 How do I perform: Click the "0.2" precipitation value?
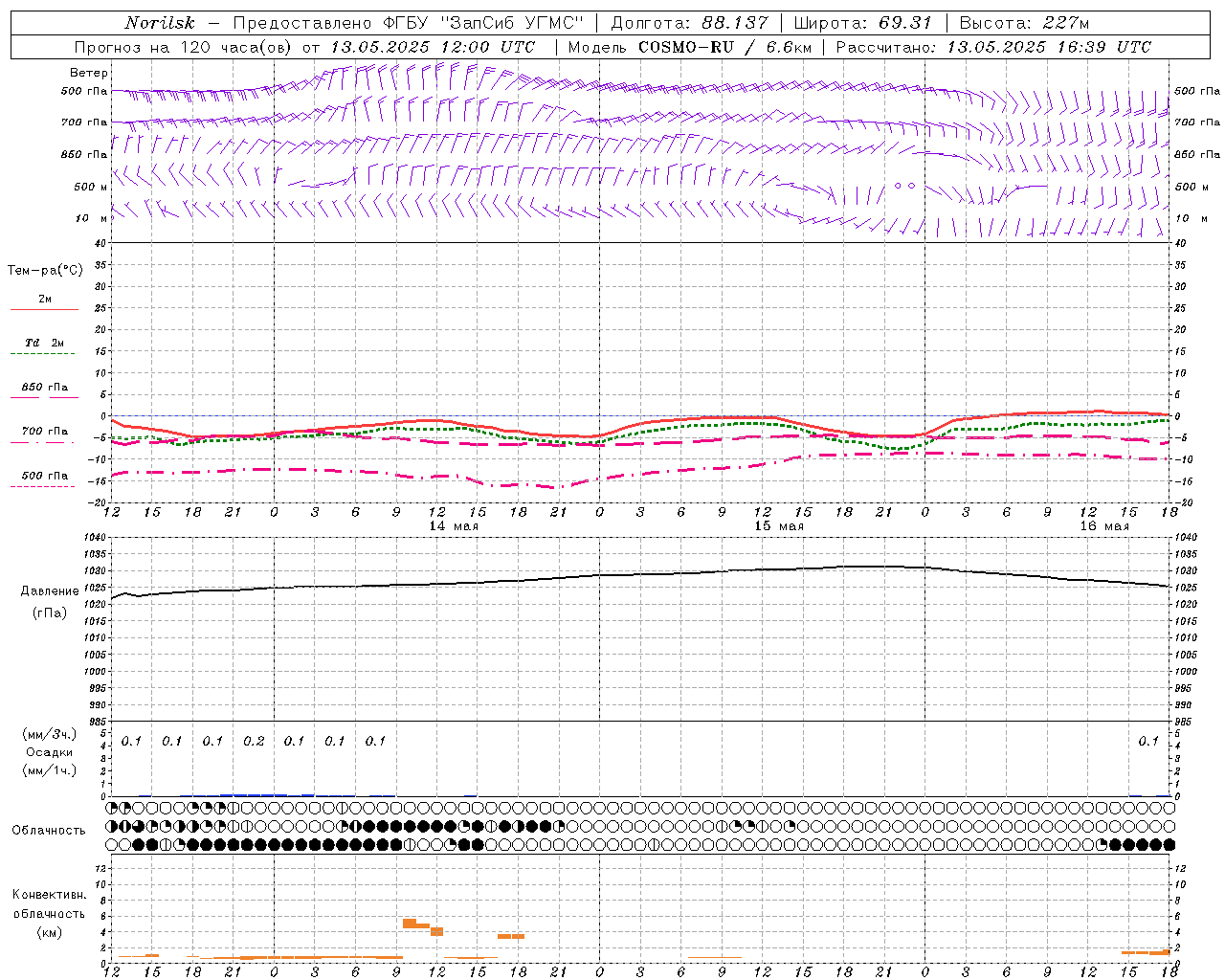[254, 742]
